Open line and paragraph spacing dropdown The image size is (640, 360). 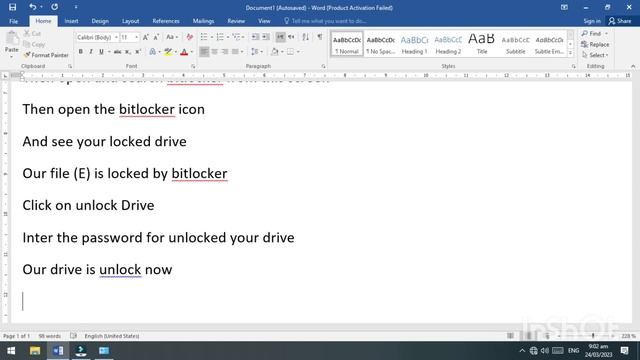257,52
